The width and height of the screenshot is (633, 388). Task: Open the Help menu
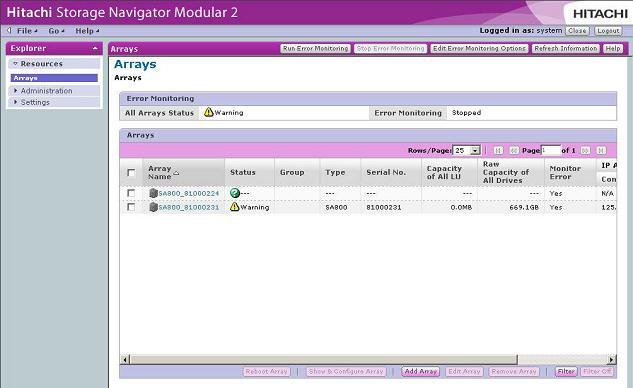87,31
